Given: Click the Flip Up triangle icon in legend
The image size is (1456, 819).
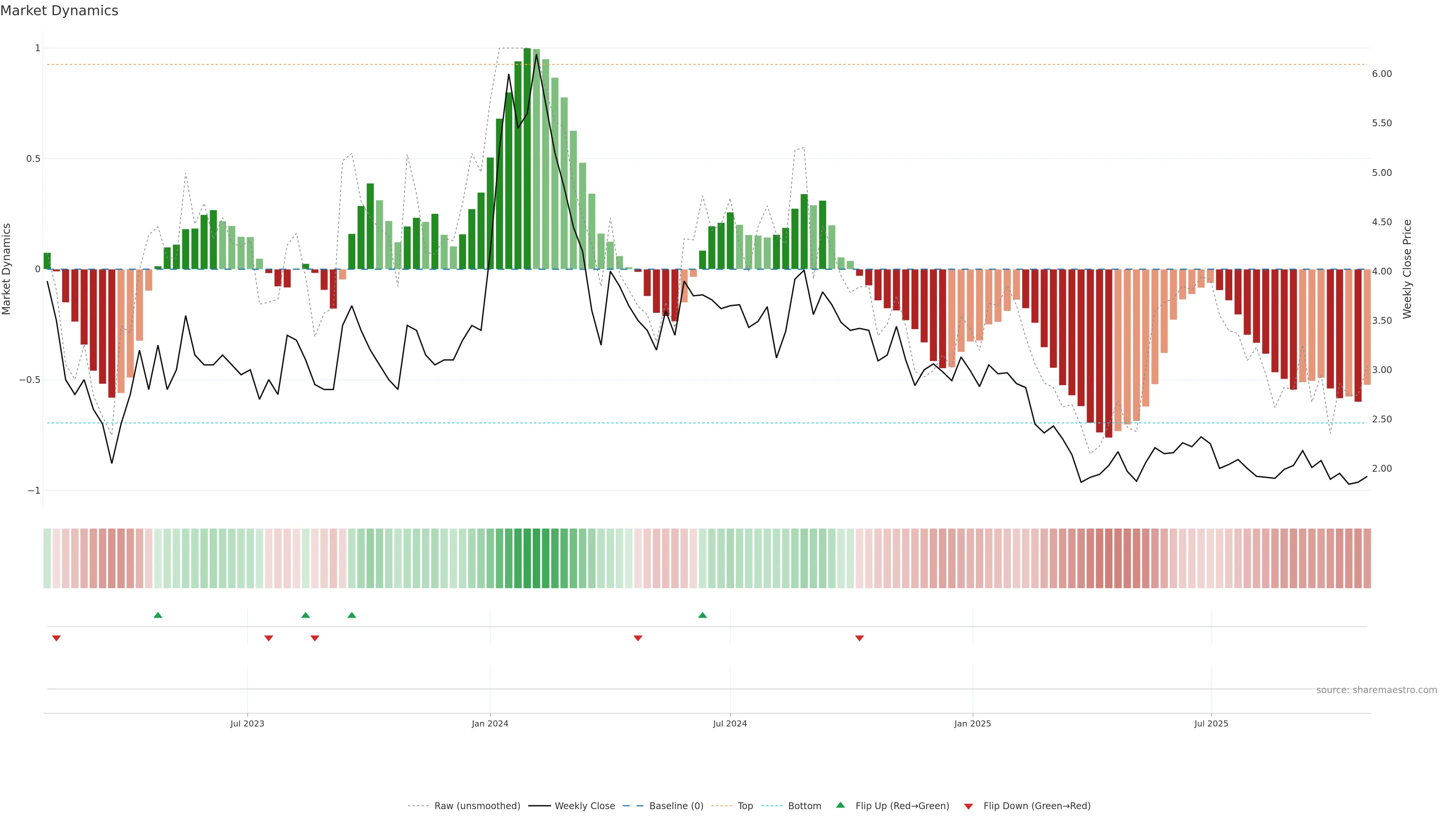Looking at the screenshot, I should pos(841,805).
